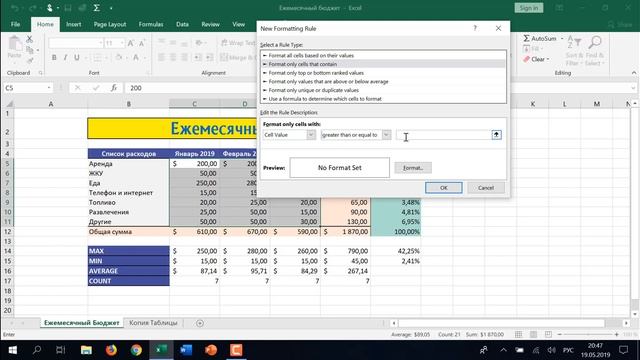Click the Bold B icon
Image resolution: width=640 pixels, height=360 pixels.
point(54,58)
